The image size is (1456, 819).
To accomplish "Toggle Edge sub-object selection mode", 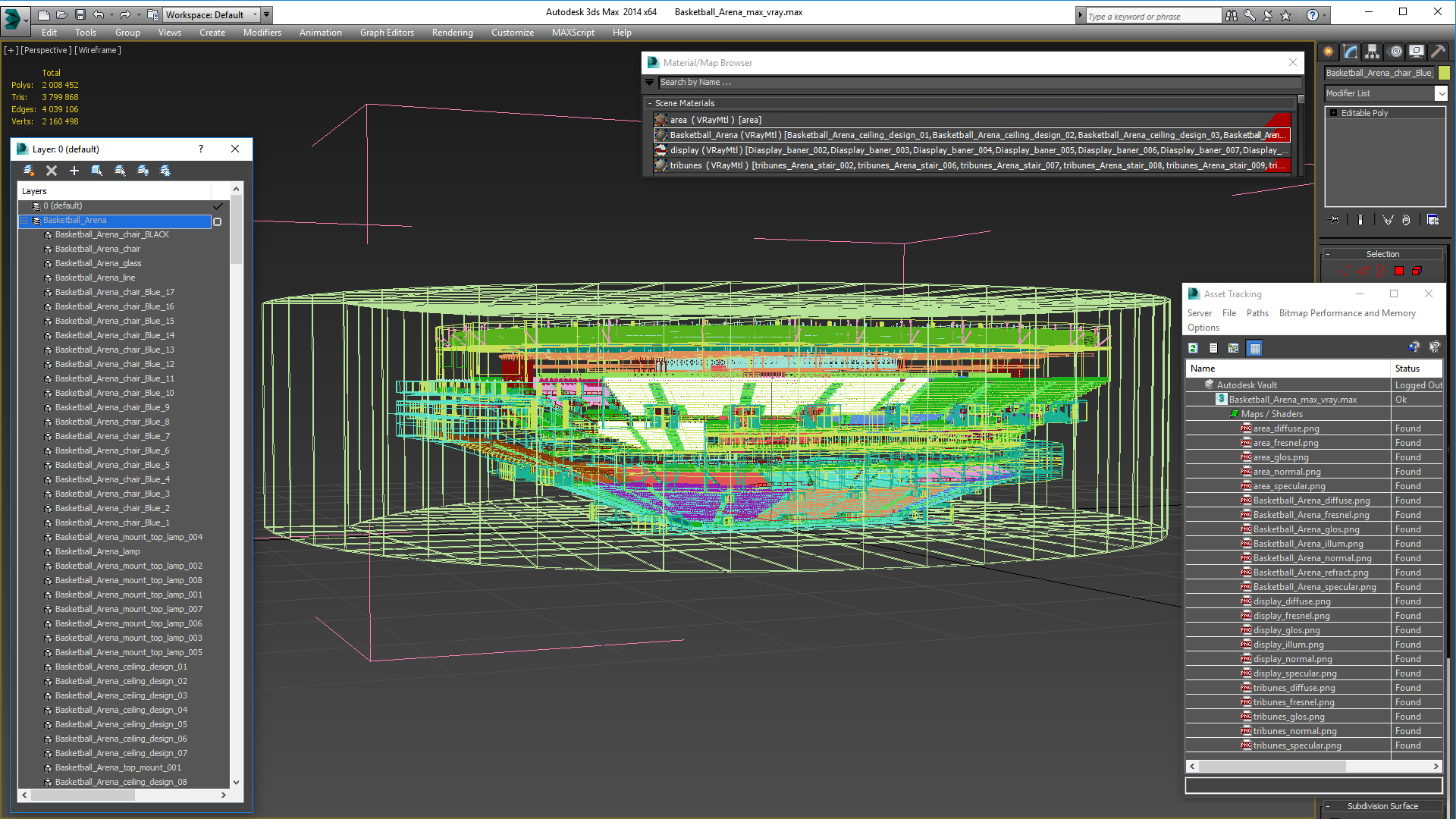I will pyautogui.click(x=1363, y=271).
